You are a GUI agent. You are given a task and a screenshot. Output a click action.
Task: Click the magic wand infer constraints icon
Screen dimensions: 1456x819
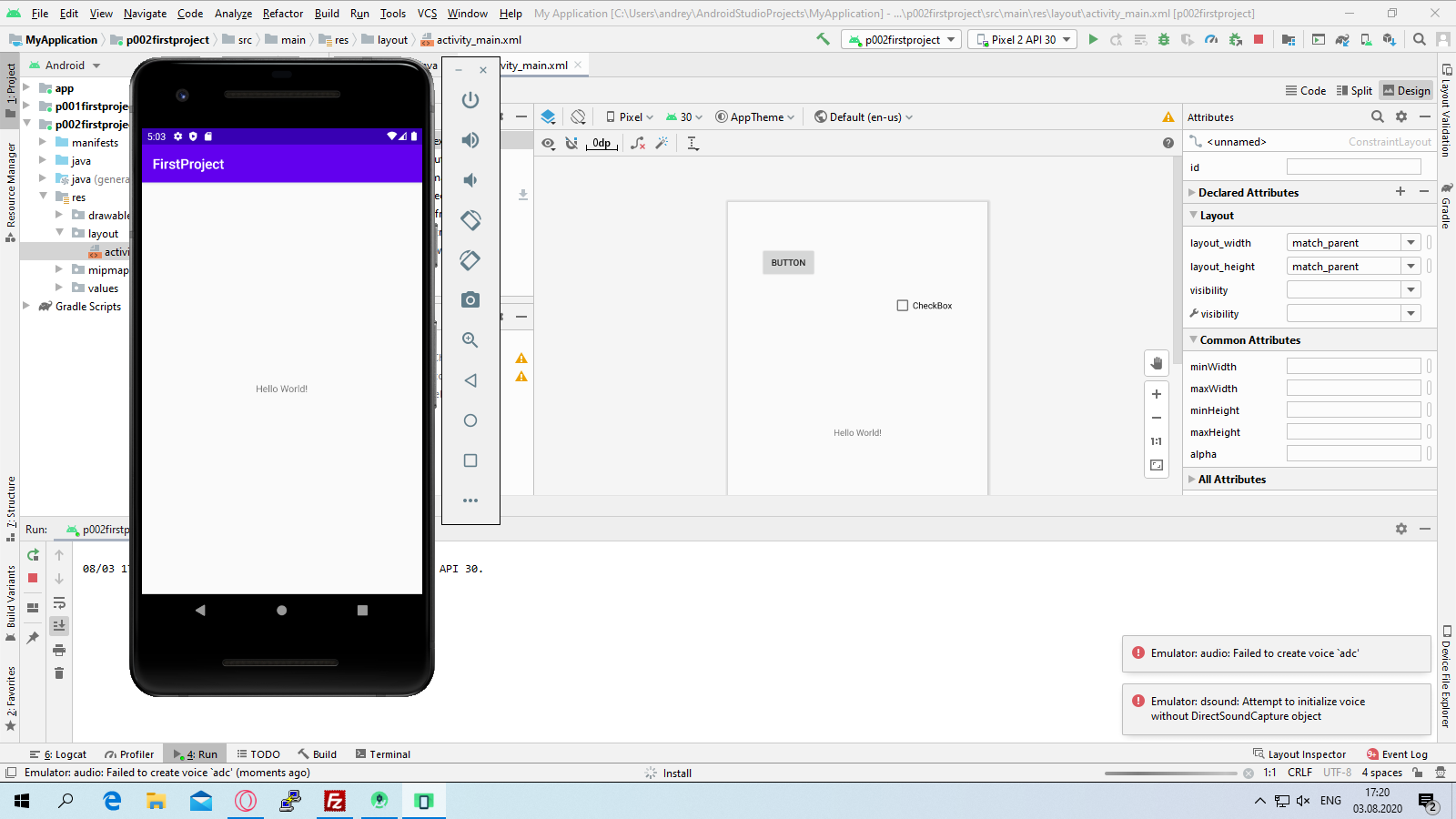pyautogui.click(x=662, y=143)
